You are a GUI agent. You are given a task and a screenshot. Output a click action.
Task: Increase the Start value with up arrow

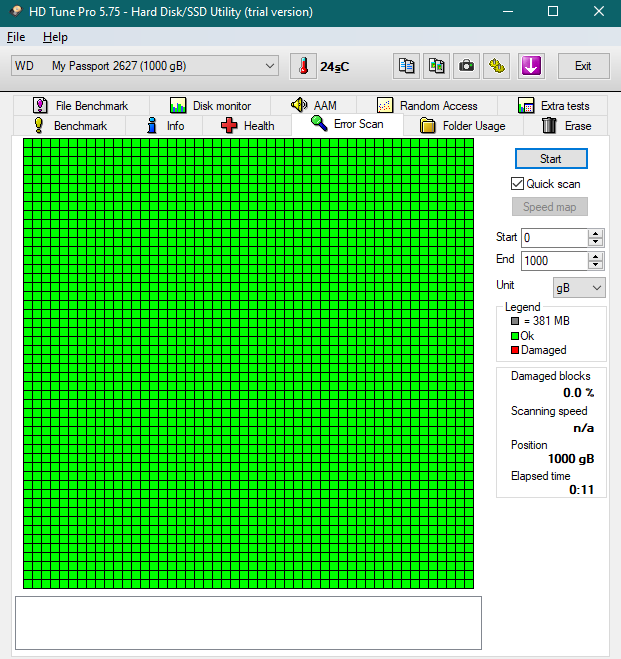click(595, 234)
